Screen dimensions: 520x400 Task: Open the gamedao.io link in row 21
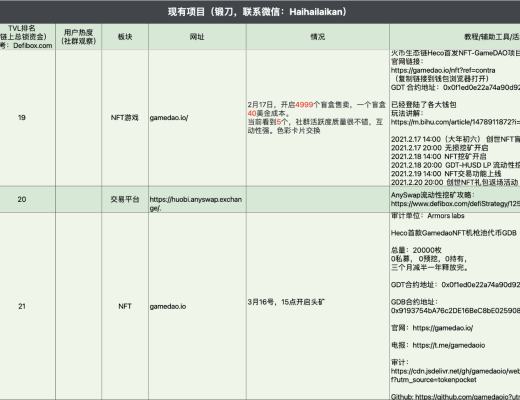(168, 306)
